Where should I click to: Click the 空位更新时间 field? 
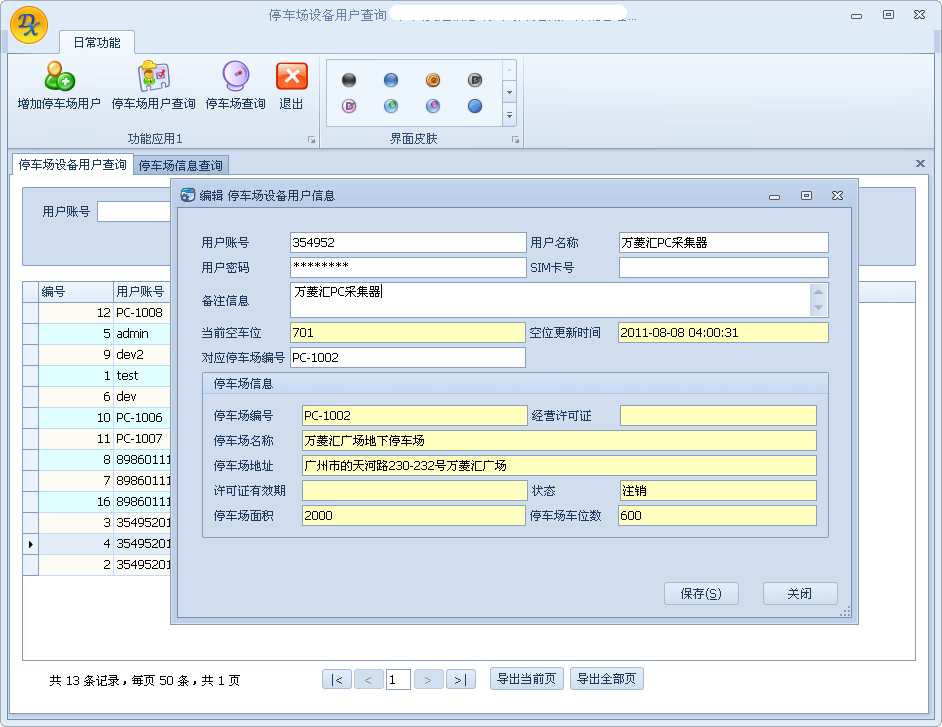[723, 333]
